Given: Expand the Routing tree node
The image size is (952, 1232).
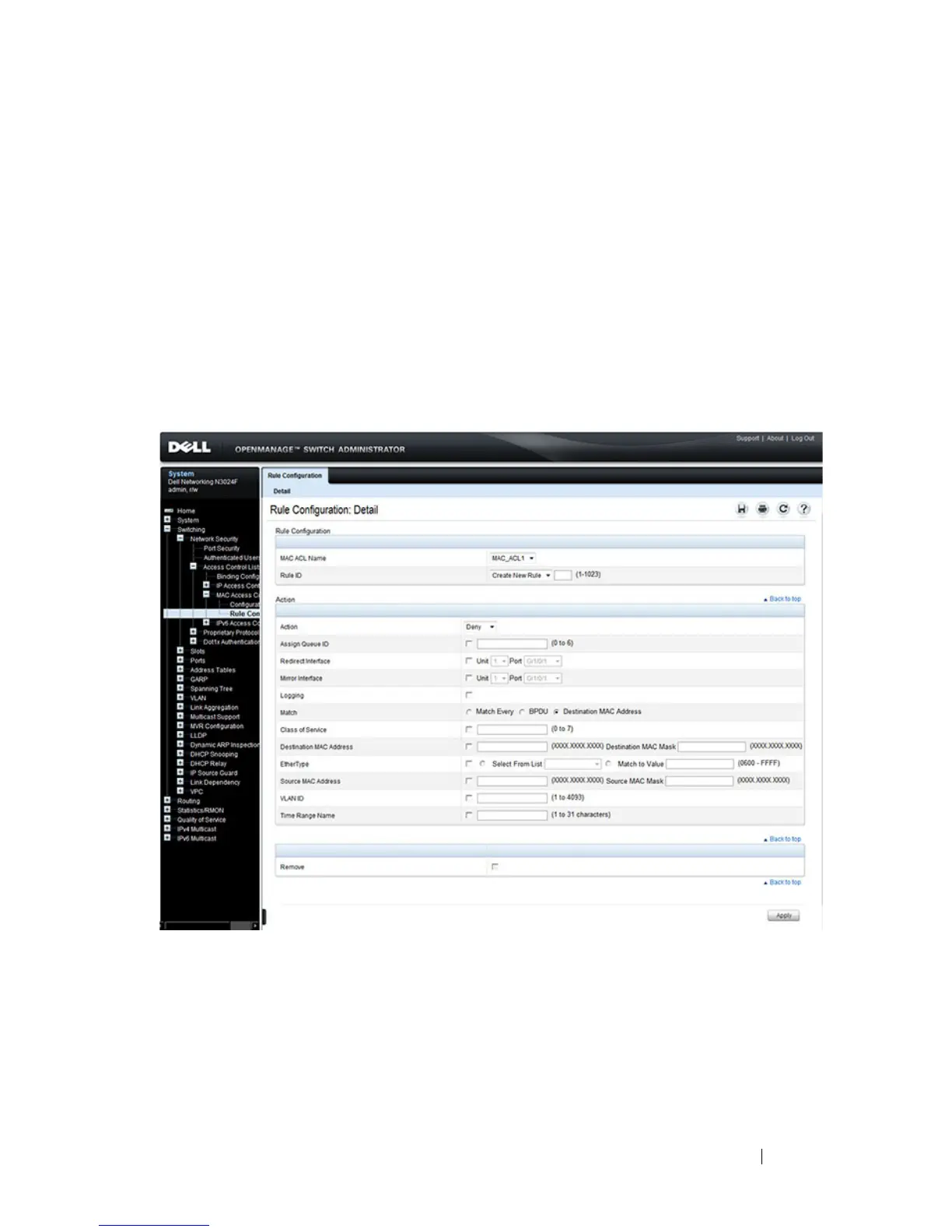Looking at the screenshot, I should (167, 800).
